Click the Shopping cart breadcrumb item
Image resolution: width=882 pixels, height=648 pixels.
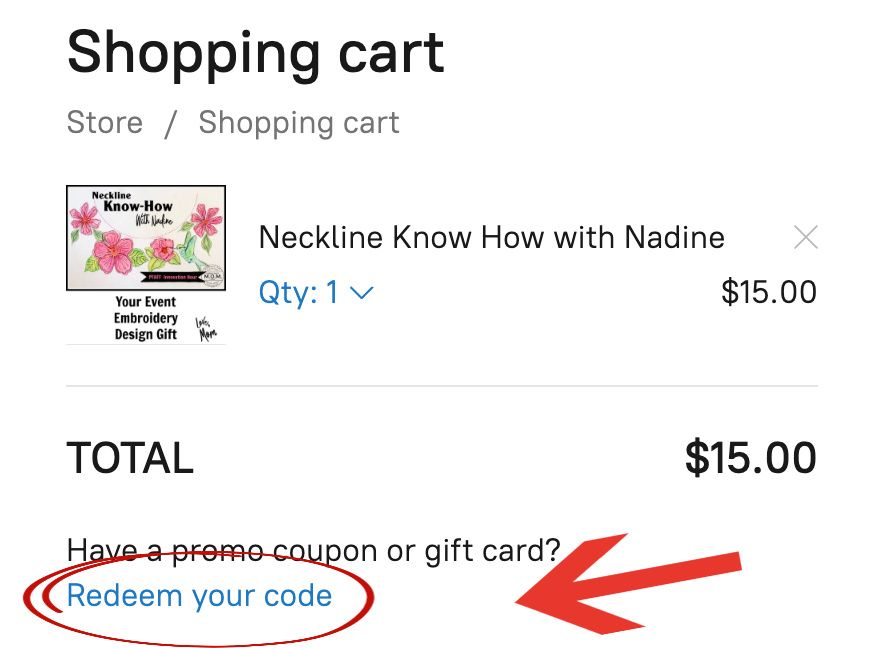[298, 123]
